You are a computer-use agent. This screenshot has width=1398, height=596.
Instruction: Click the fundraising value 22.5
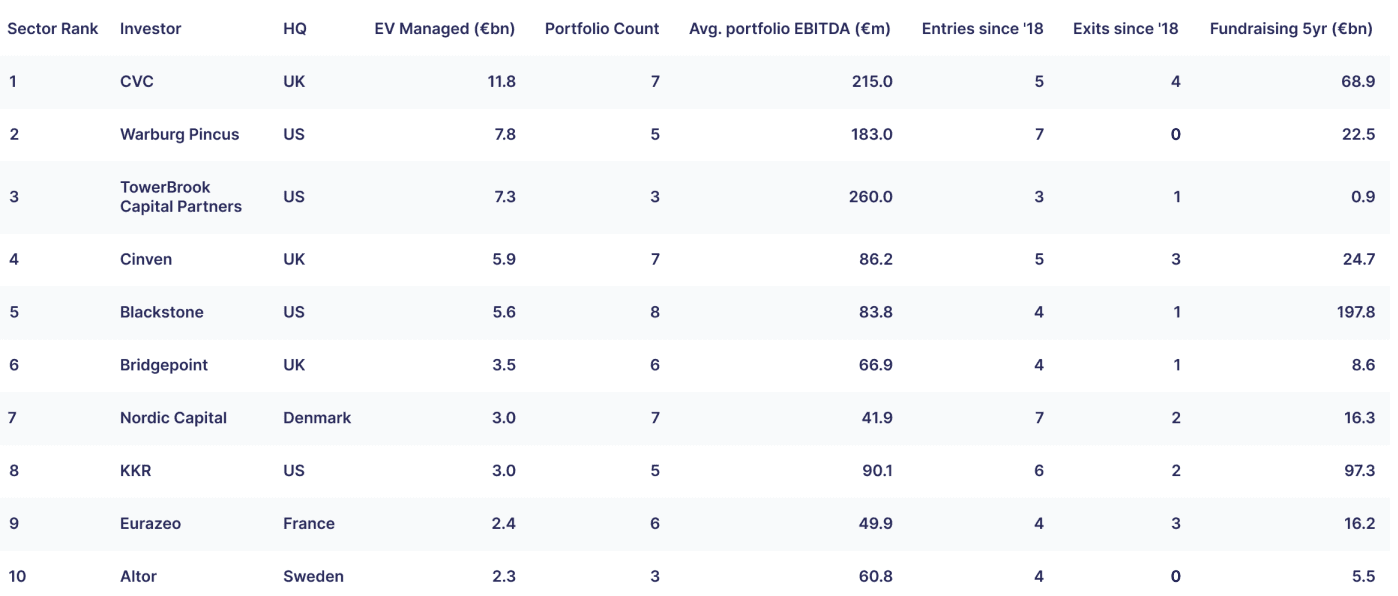click(x=1360, y=135)
